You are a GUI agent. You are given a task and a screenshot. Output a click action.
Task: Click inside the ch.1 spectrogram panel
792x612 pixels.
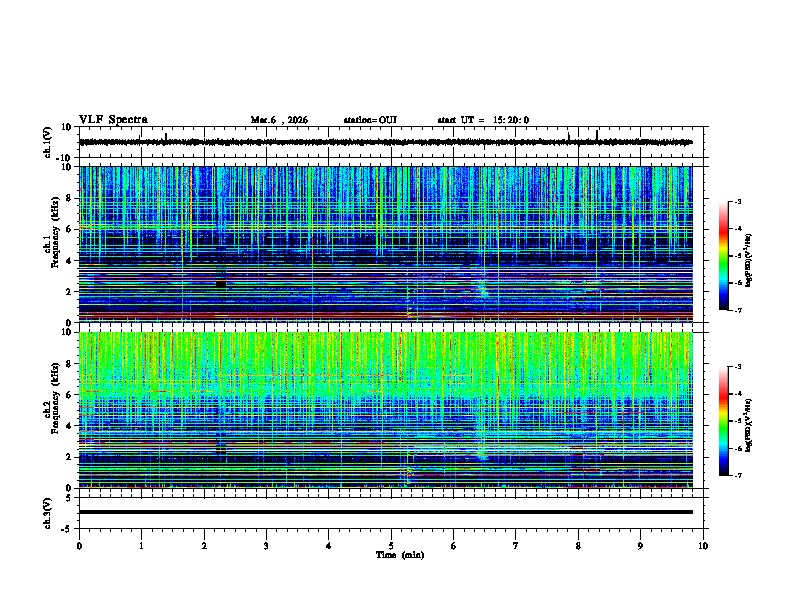coord(385,244)
